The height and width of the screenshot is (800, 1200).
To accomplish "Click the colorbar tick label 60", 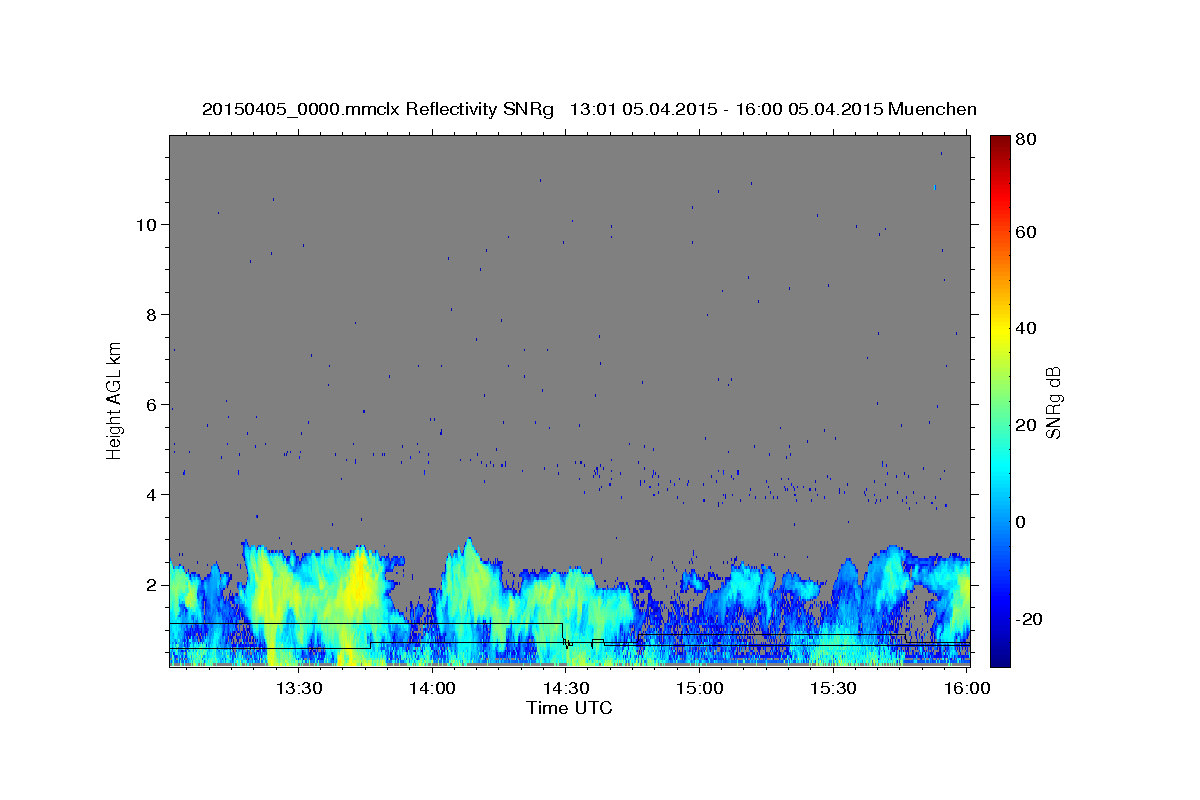I will 1025,232.
